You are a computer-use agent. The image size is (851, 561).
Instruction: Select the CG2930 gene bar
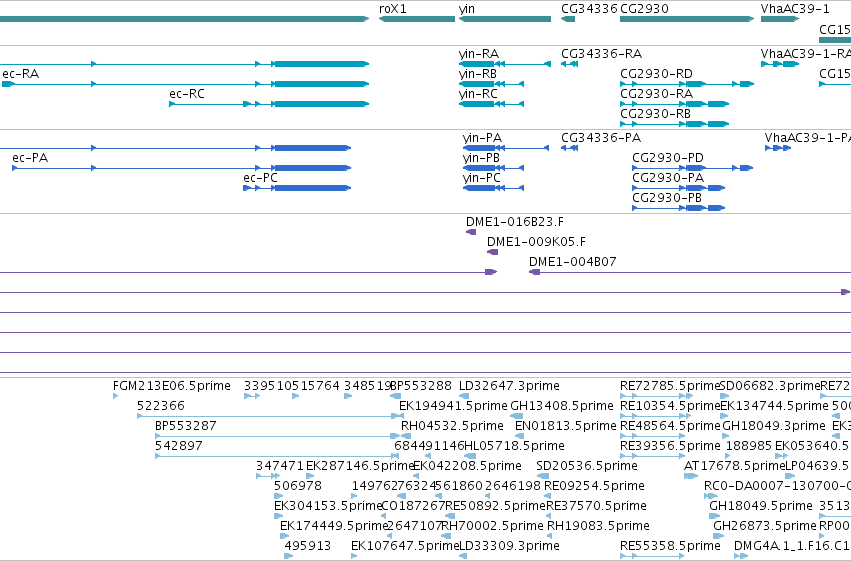coord(687,19)
